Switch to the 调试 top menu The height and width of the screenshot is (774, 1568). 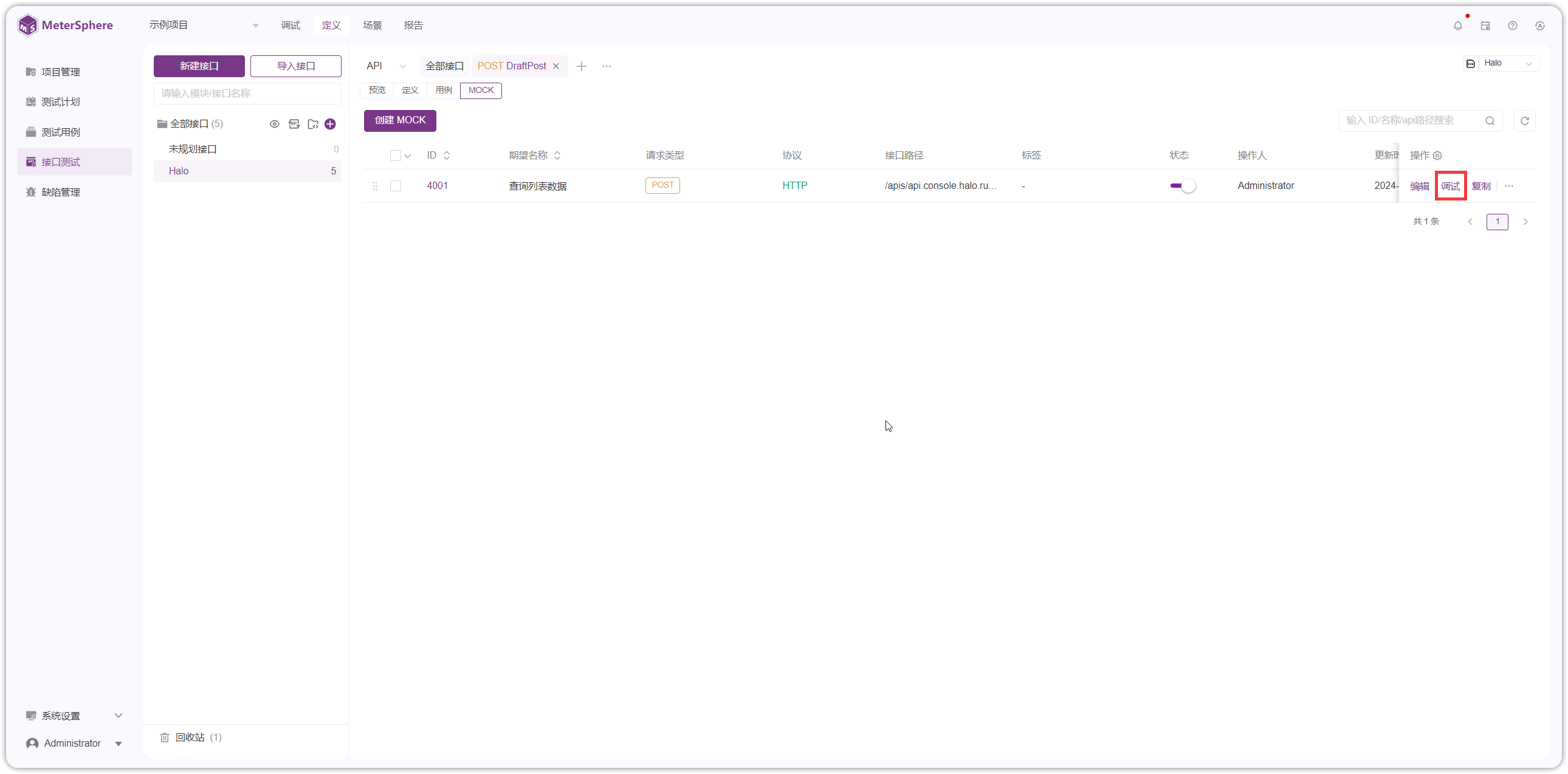(291, 26)
